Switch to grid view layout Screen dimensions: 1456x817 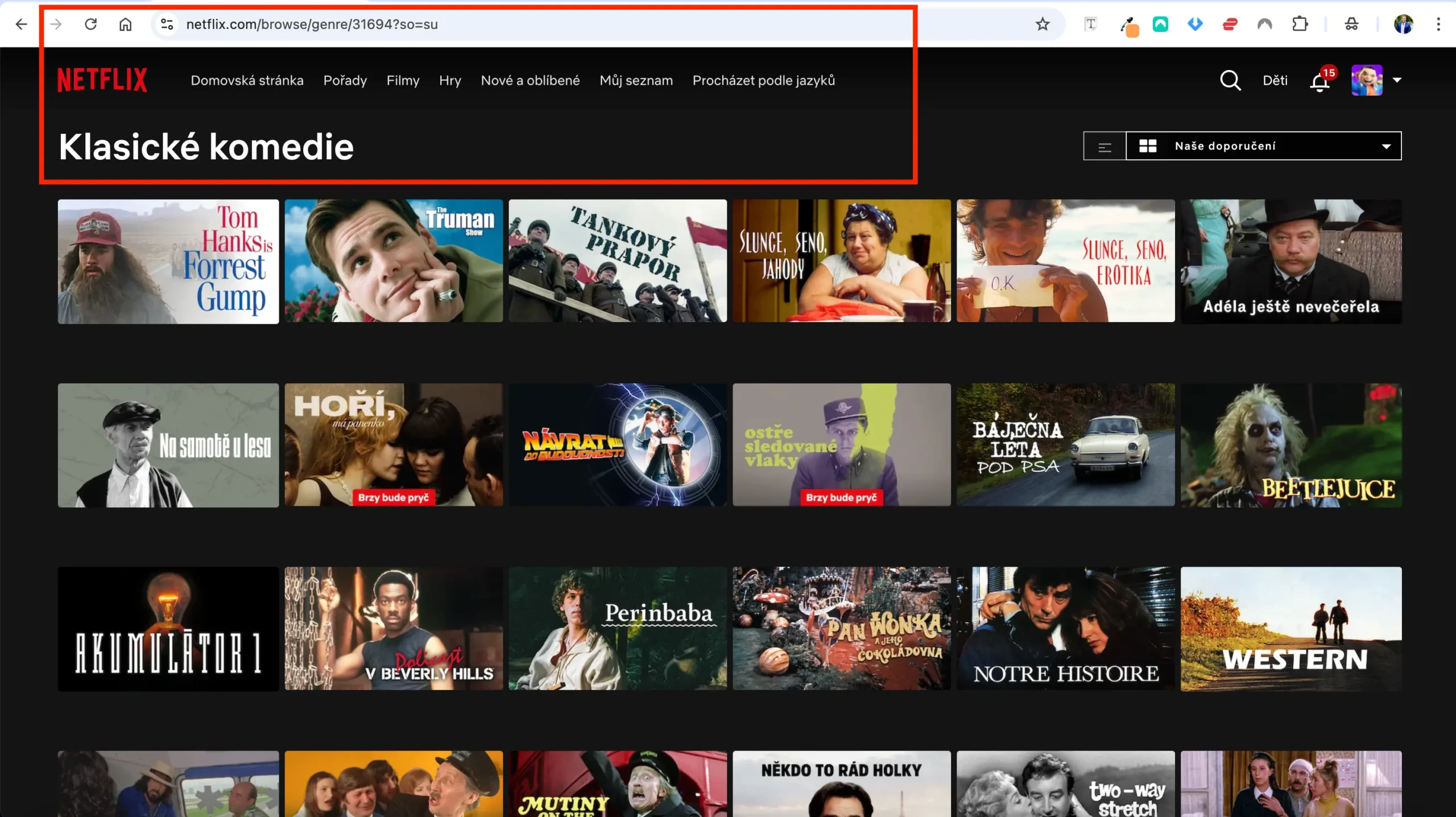click(x=1148, y=146)
